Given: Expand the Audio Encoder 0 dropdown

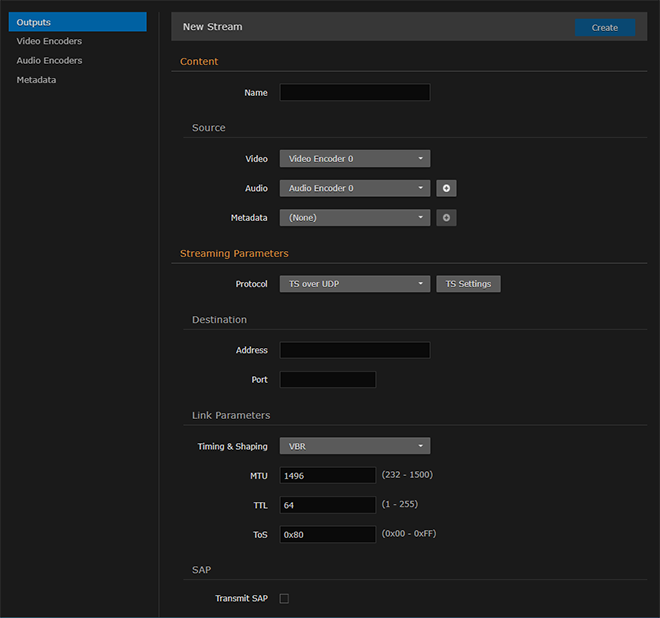Looking at the screenshot, I should (354, 188).
